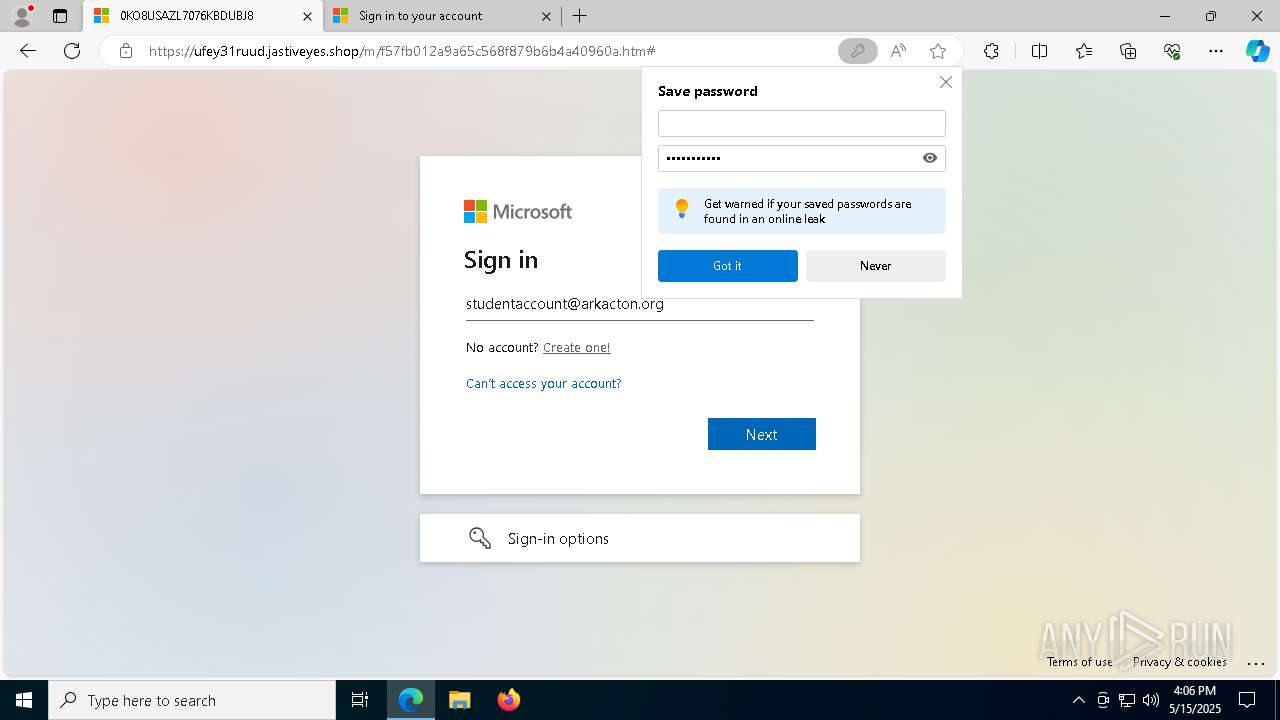Image resolution: width=1280 pixels, height=720 pixels.
Task: Open clock showing 4:06 PM
Action: (x=1194, y=700)
